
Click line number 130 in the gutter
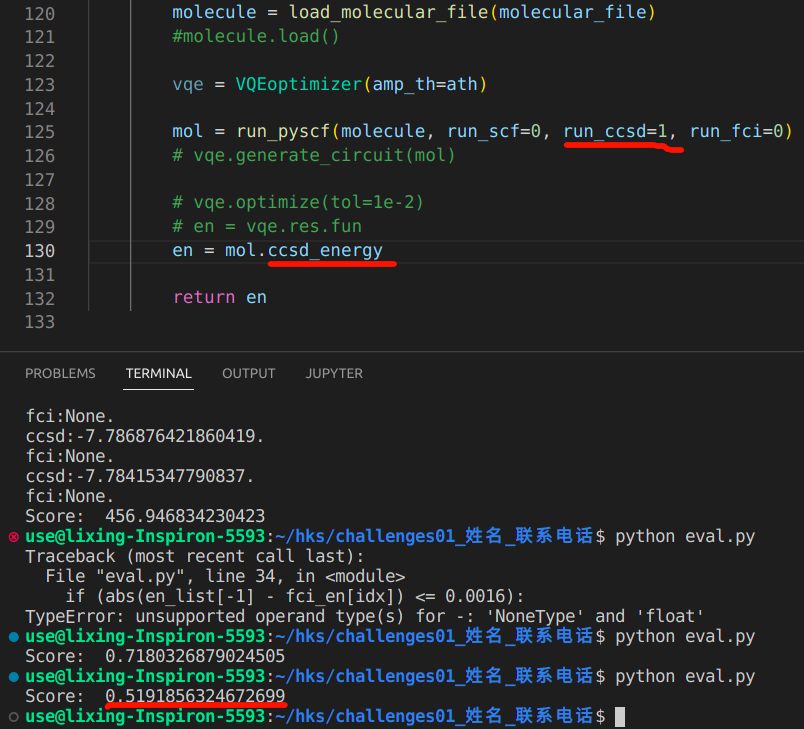(x=38, y=251)
